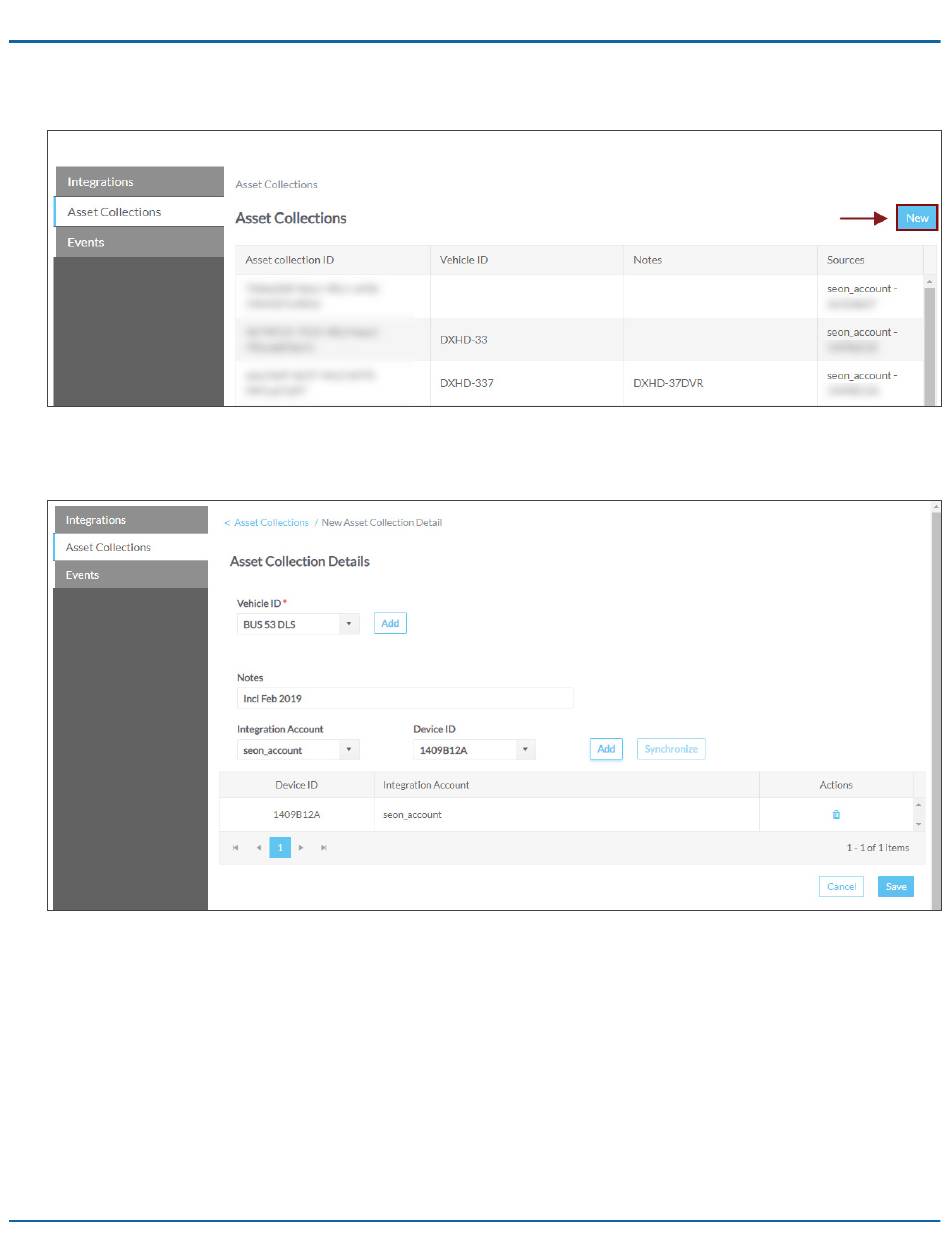
Task: Select DXHD-37DVR notes cell
Action: point(720,382)
